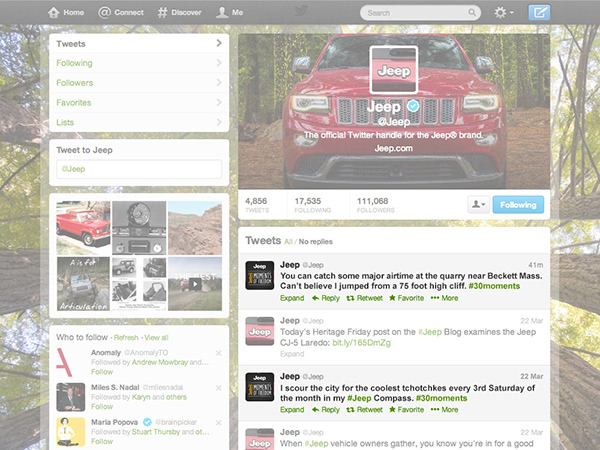Select Following in the profile sidebar

pos(139,63)
